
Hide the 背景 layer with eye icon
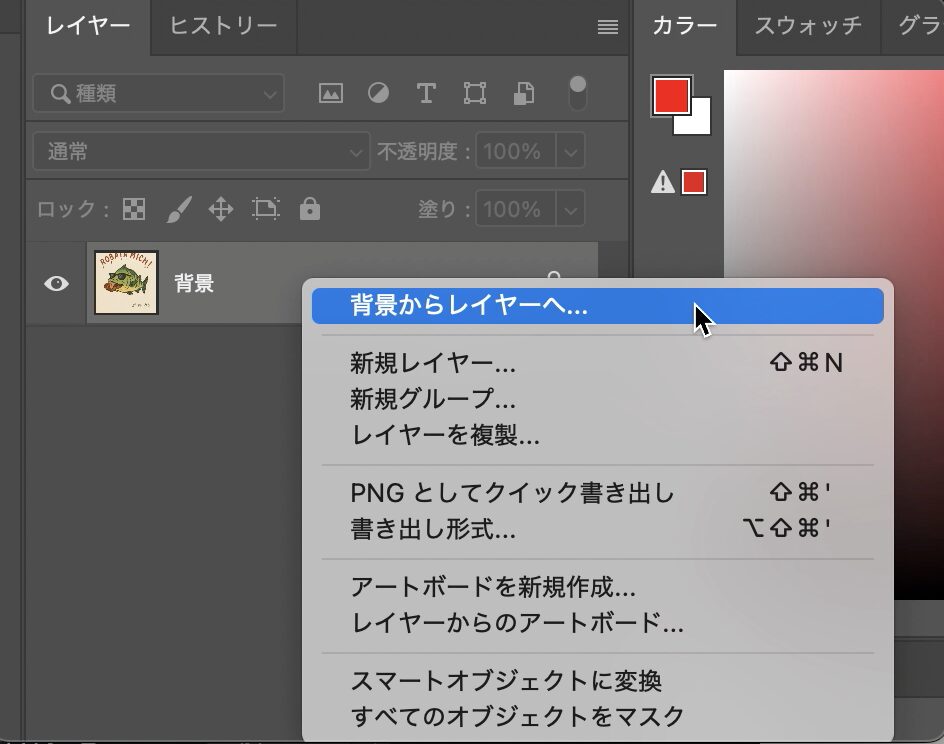[x=57, y=284]
